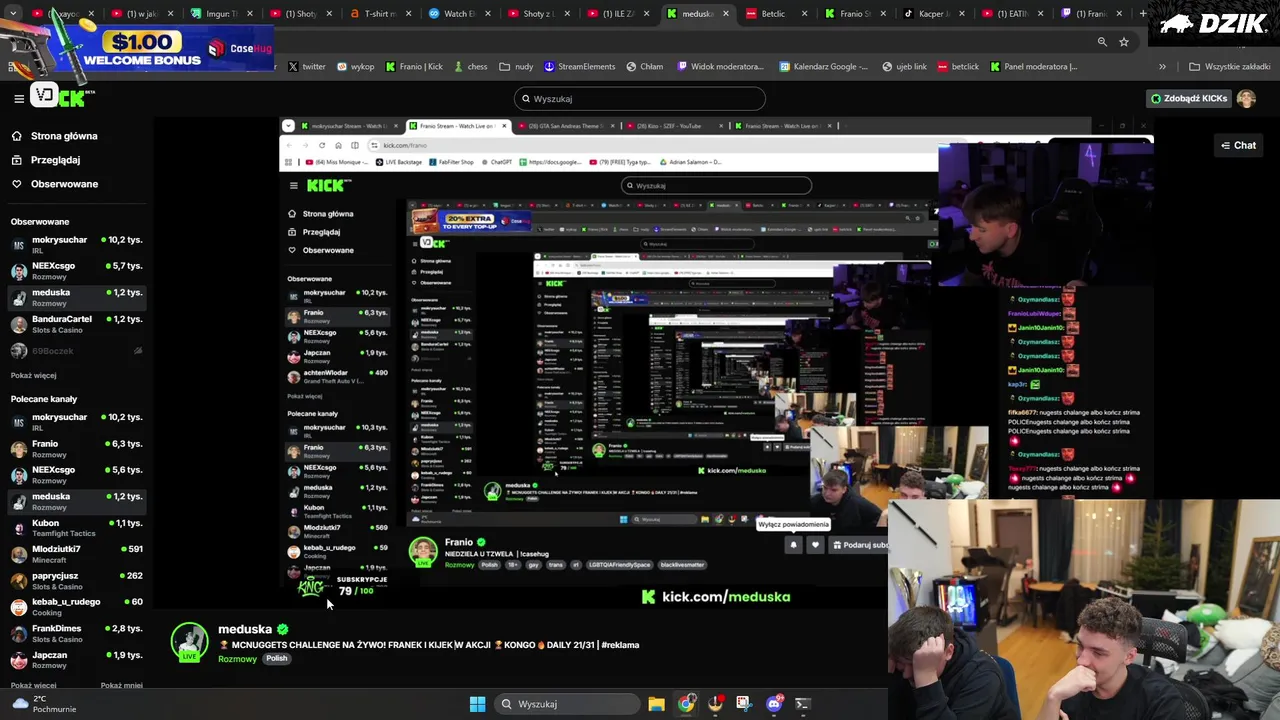
Task: Open the Chłam bookmark
Action: (x=645, y=66)
